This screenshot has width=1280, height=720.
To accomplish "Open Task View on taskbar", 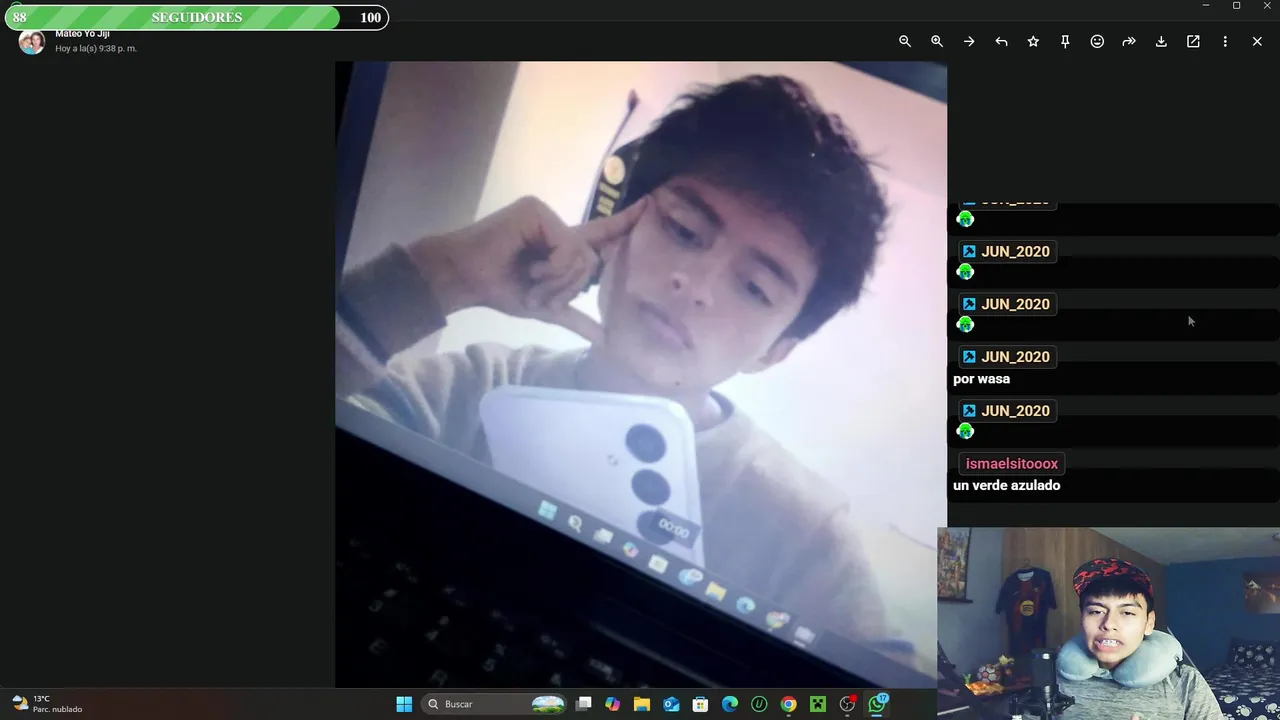I will [x=584, y=704].
